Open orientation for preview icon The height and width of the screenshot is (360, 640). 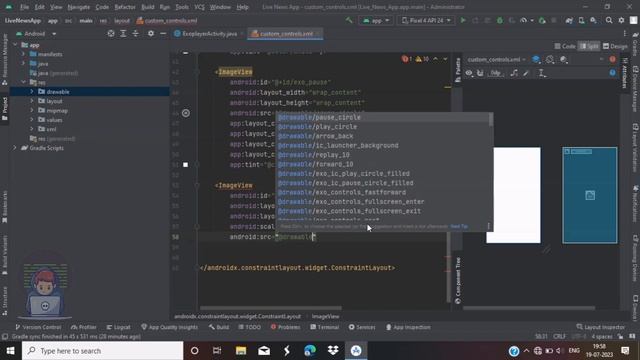pyautogui.click(x=550, y=60)
